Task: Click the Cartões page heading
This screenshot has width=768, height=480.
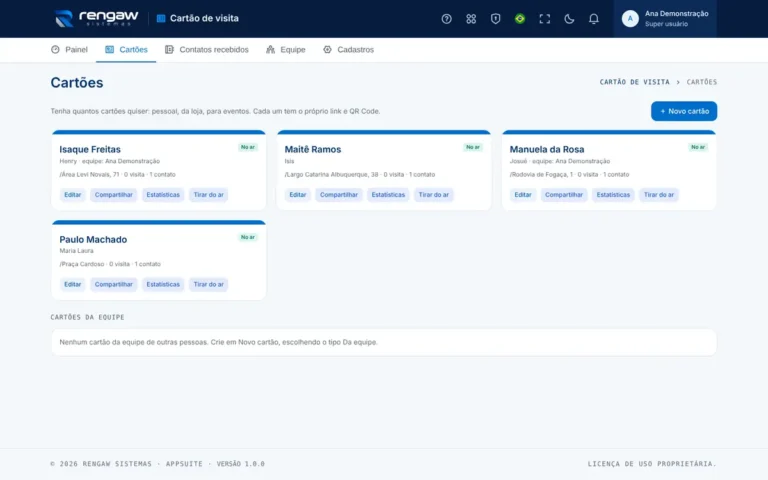Action: pos(77,82)
